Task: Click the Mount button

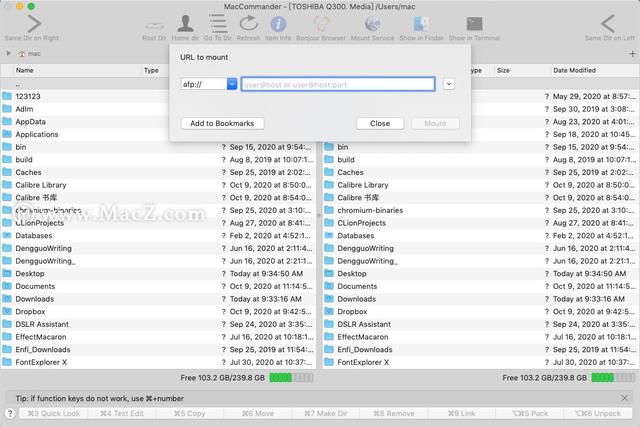Action: coord(435,123)
